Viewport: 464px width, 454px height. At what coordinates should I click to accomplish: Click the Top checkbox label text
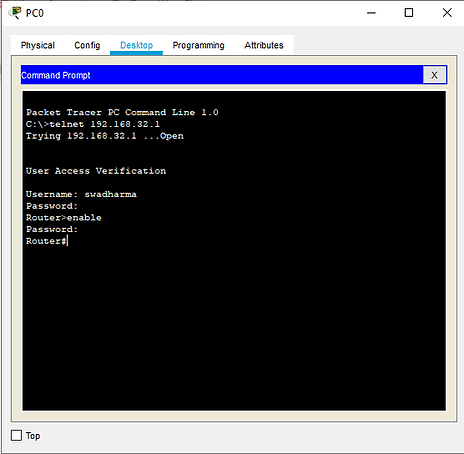(x=33, y=436)
